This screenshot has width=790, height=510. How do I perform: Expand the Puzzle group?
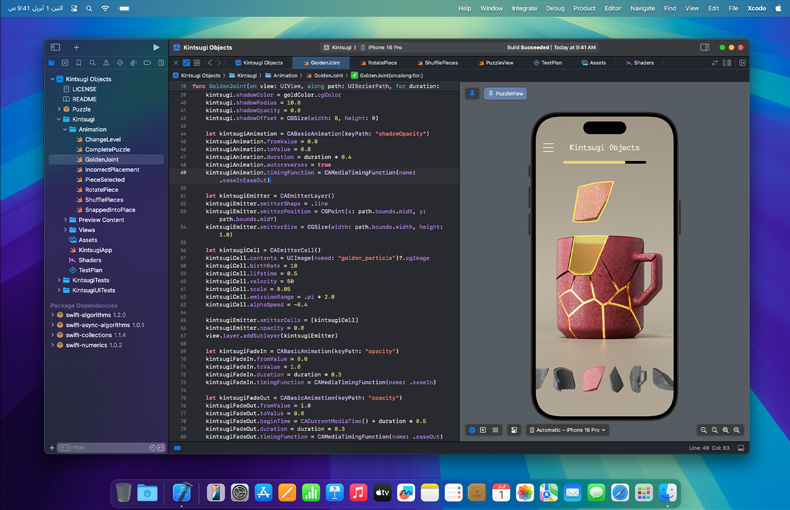pos(59,109)
